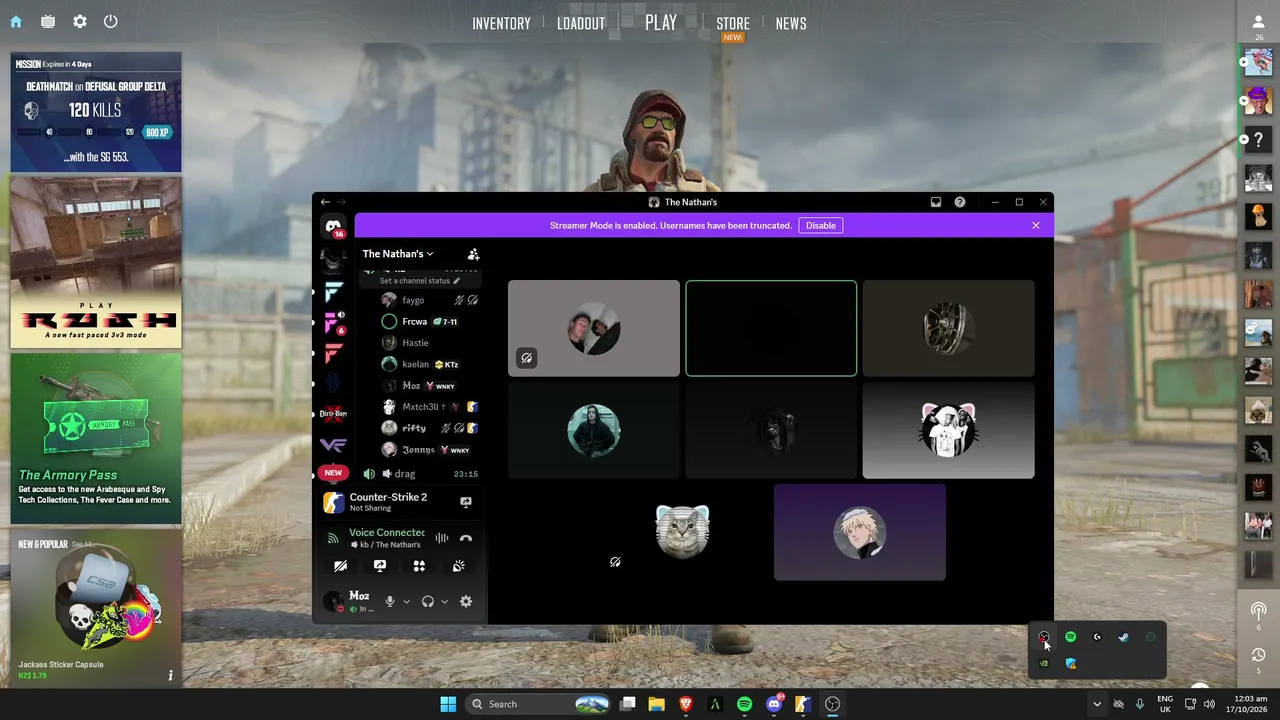Screen dimensions: 1280x720
Task: Open the Store tab in CS2
Action: [733, 23]
